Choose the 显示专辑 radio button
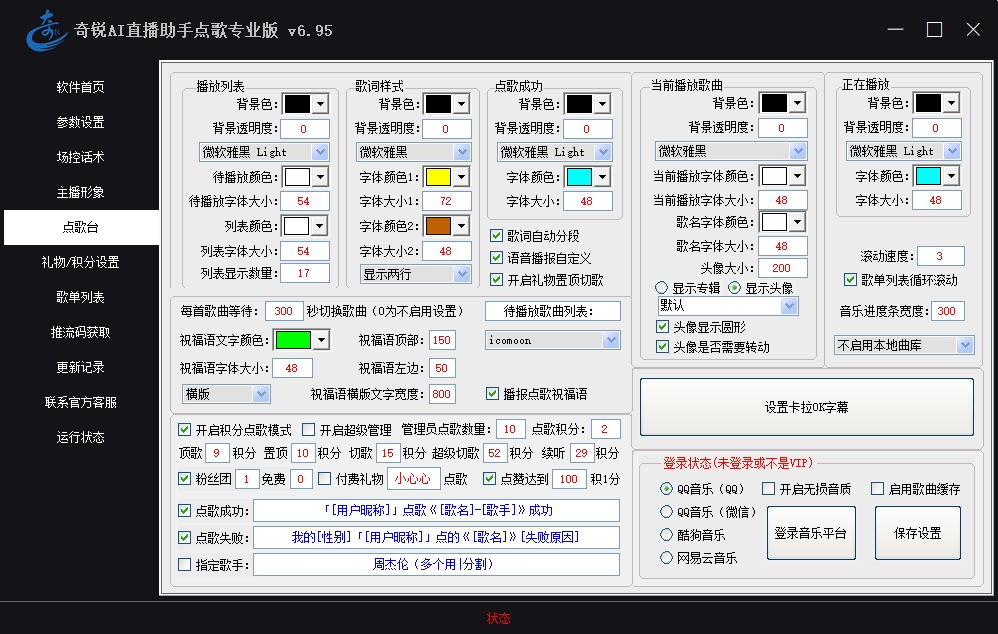Image resolution: width=998 pixels, height=634 pixels. (662, 288)
